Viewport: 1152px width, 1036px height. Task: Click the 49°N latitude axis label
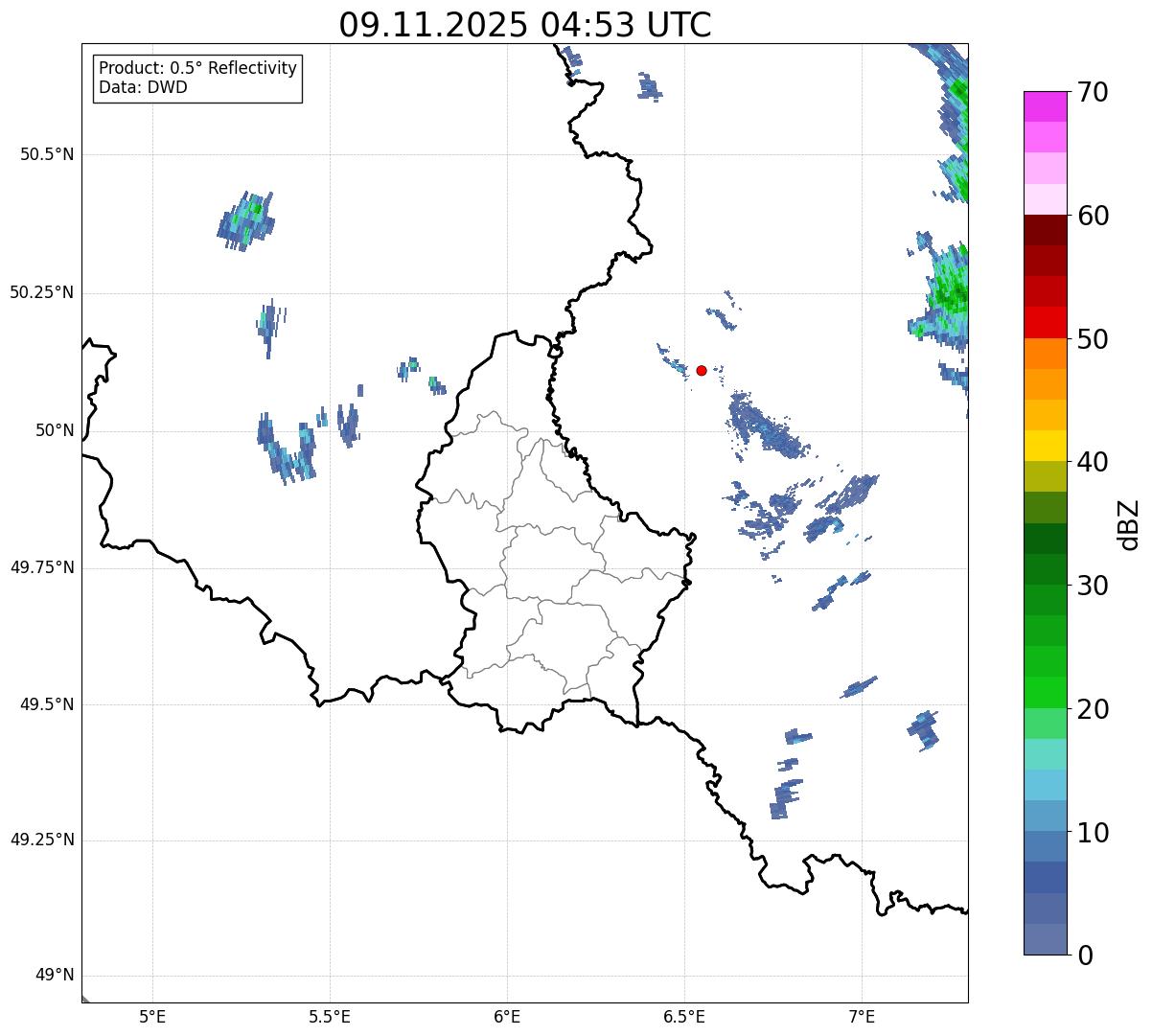[54, 976]
